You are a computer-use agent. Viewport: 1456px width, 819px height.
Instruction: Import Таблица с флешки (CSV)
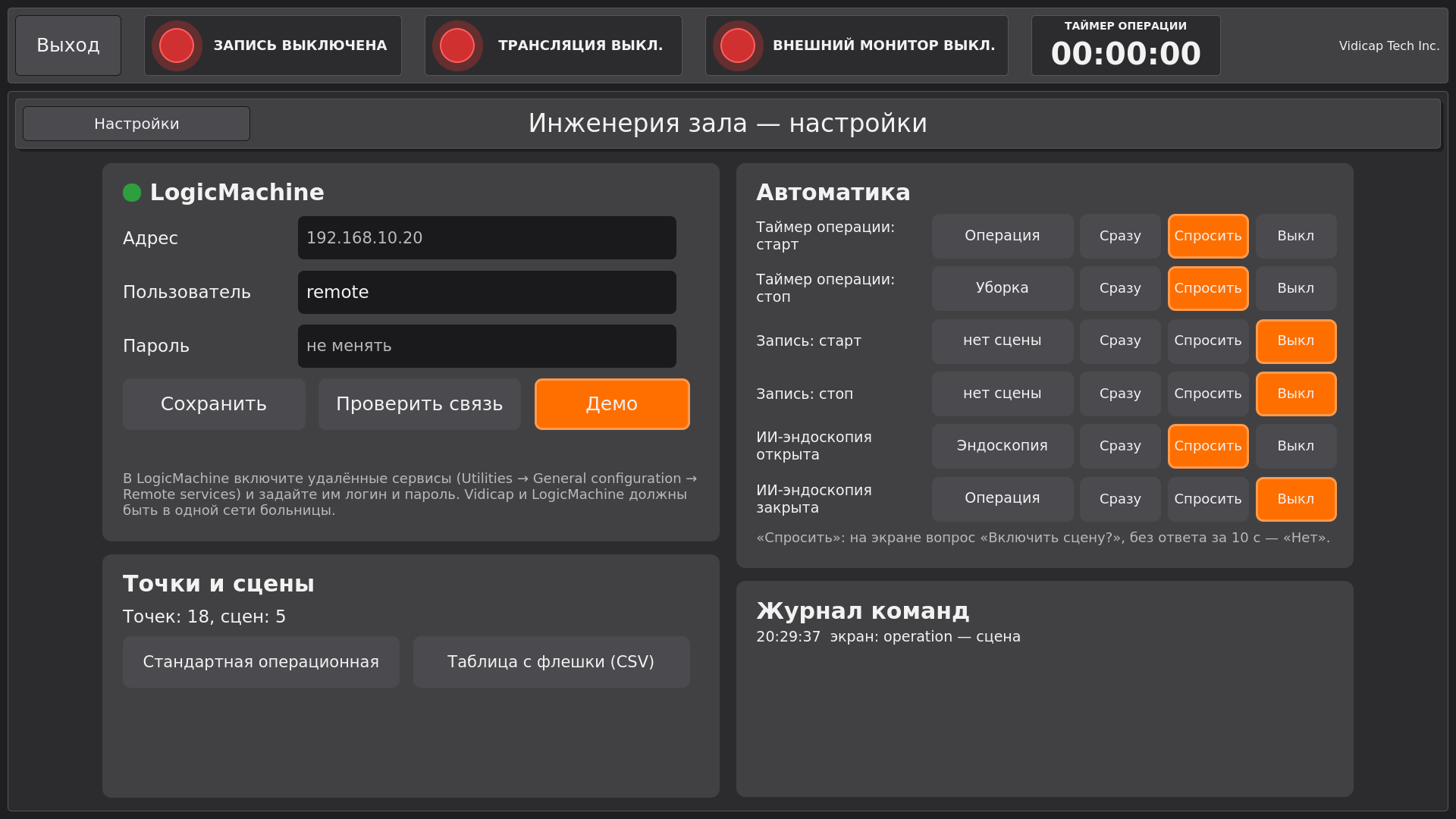coord(551,662)
